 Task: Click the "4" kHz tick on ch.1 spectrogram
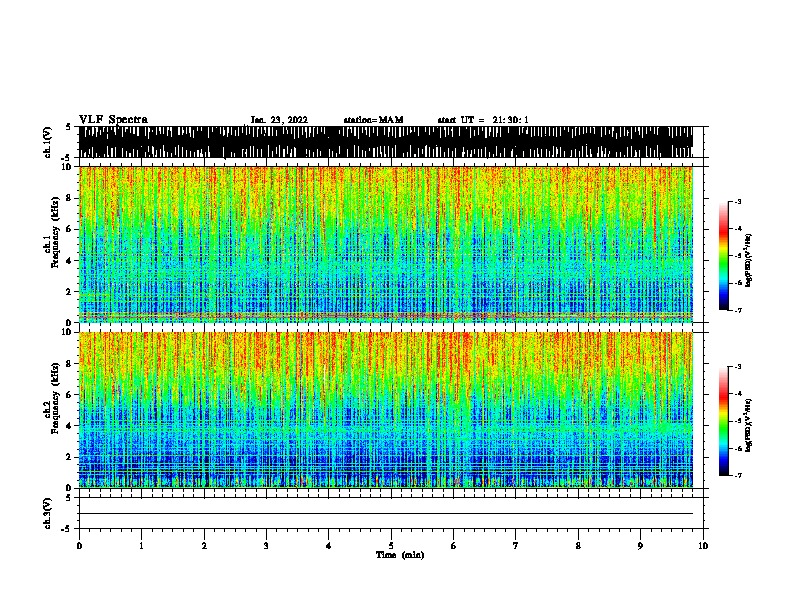click(70, 261)
